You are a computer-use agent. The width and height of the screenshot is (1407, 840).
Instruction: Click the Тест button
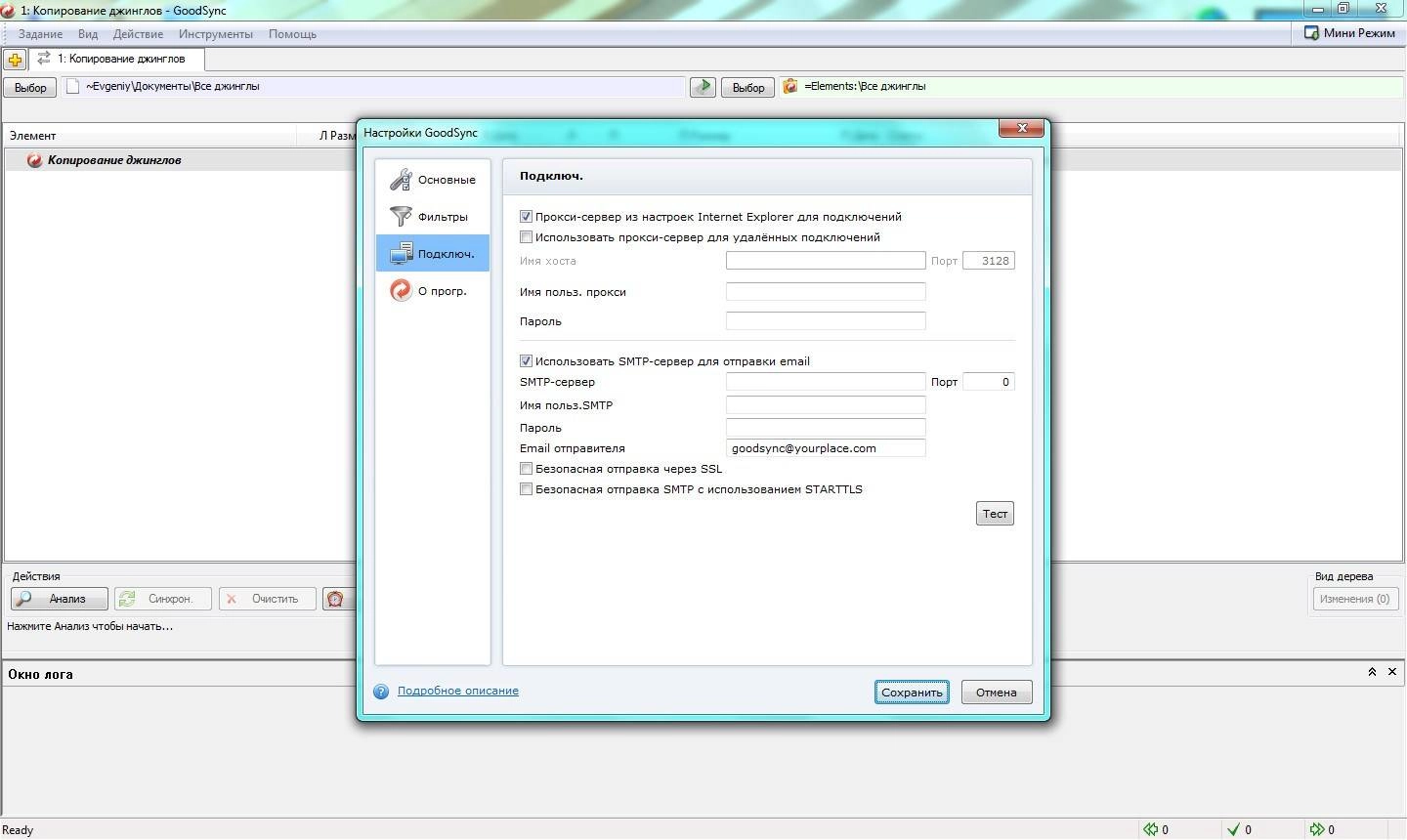(995, 514)
